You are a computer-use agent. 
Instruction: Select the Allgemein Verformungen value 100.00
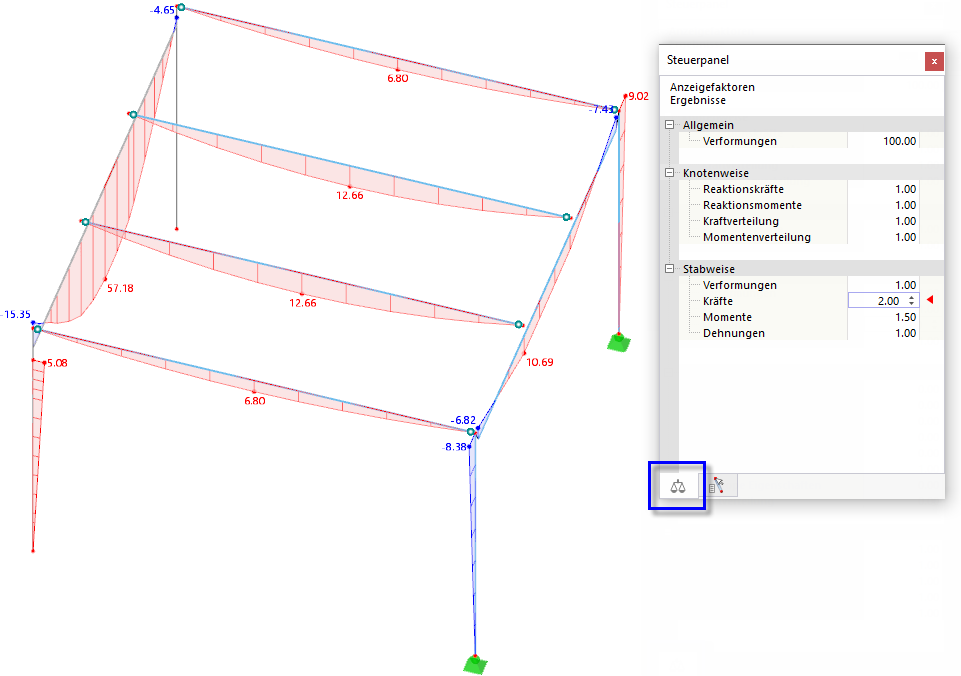tap(883, 141)
